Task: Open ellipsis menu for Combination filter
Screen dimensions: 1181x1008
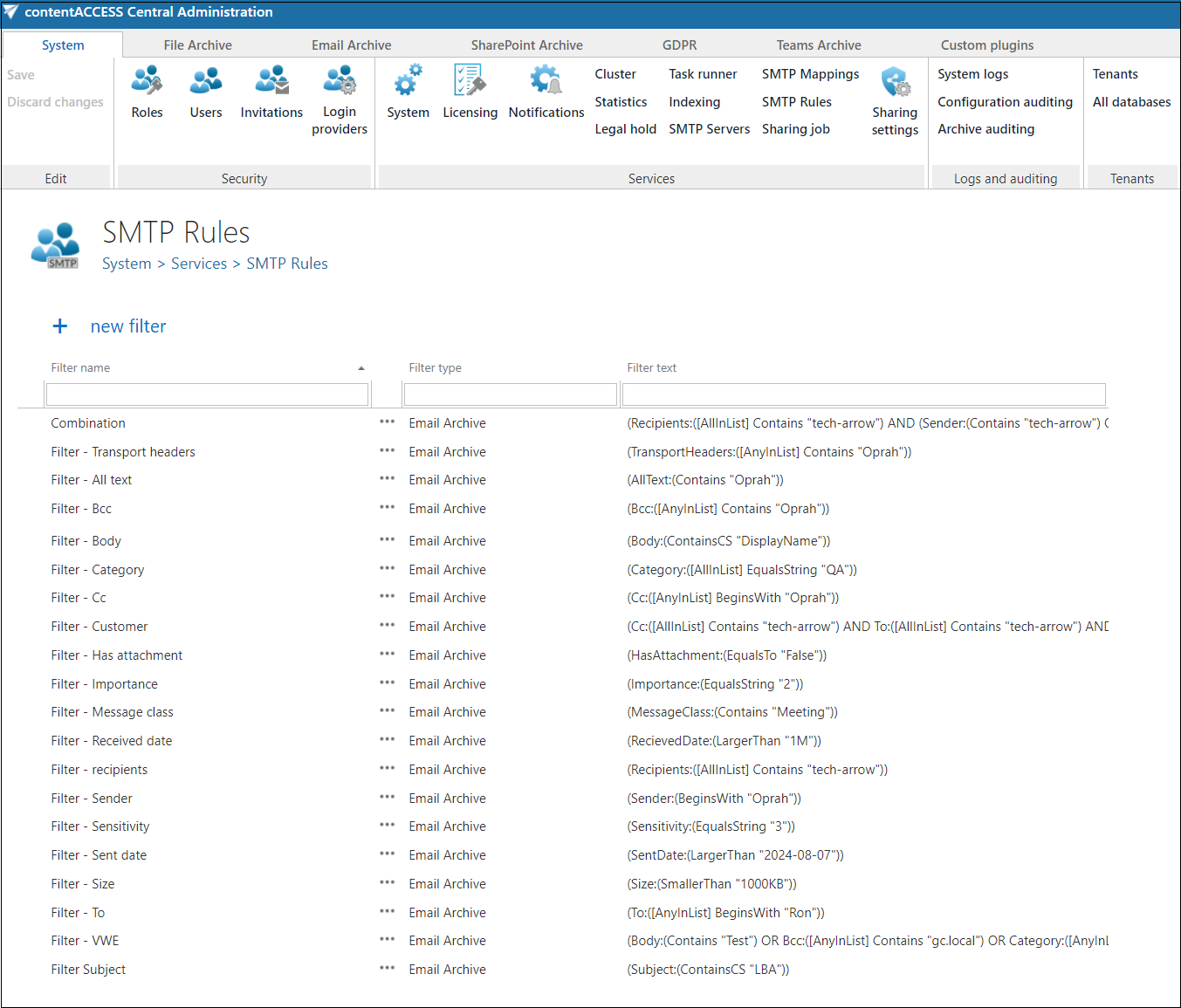Action: 387,422
